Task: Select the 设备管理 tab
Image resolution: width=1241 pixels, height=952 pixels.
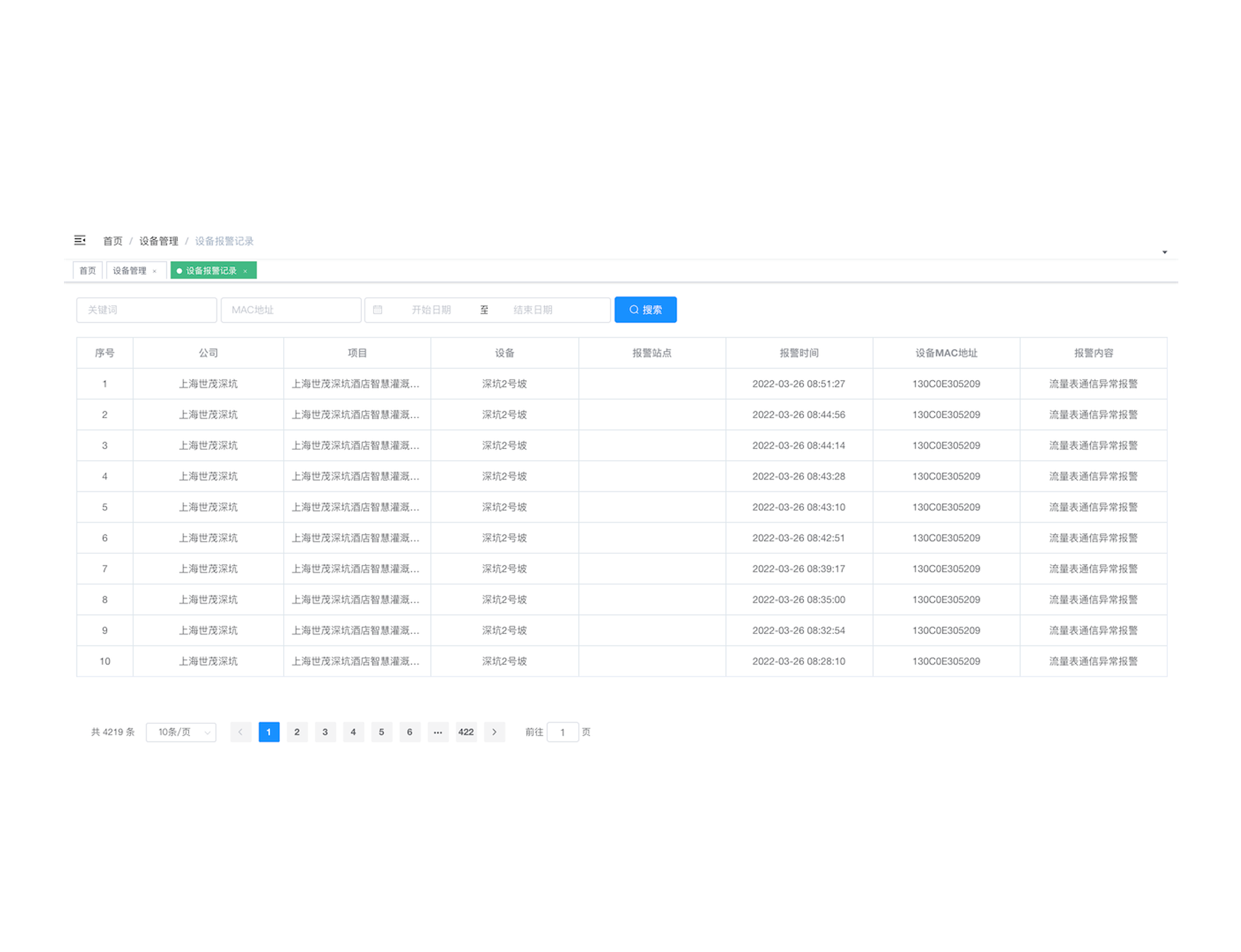Action: (131, 271)
